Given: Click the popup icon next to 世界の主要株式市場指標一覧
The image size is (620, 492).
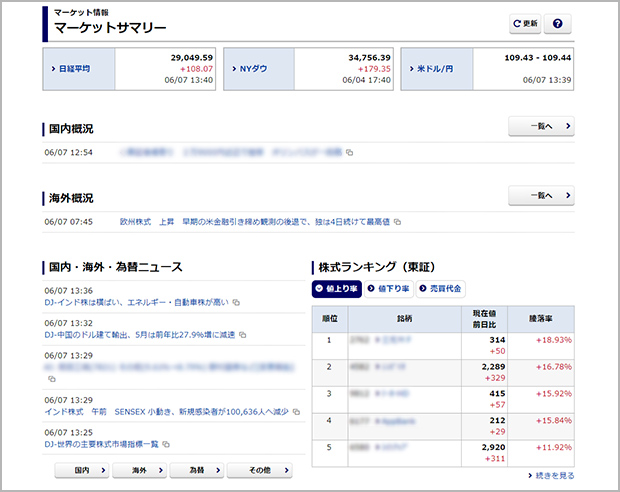Looking at the screenshot, I should coord(166,445).
